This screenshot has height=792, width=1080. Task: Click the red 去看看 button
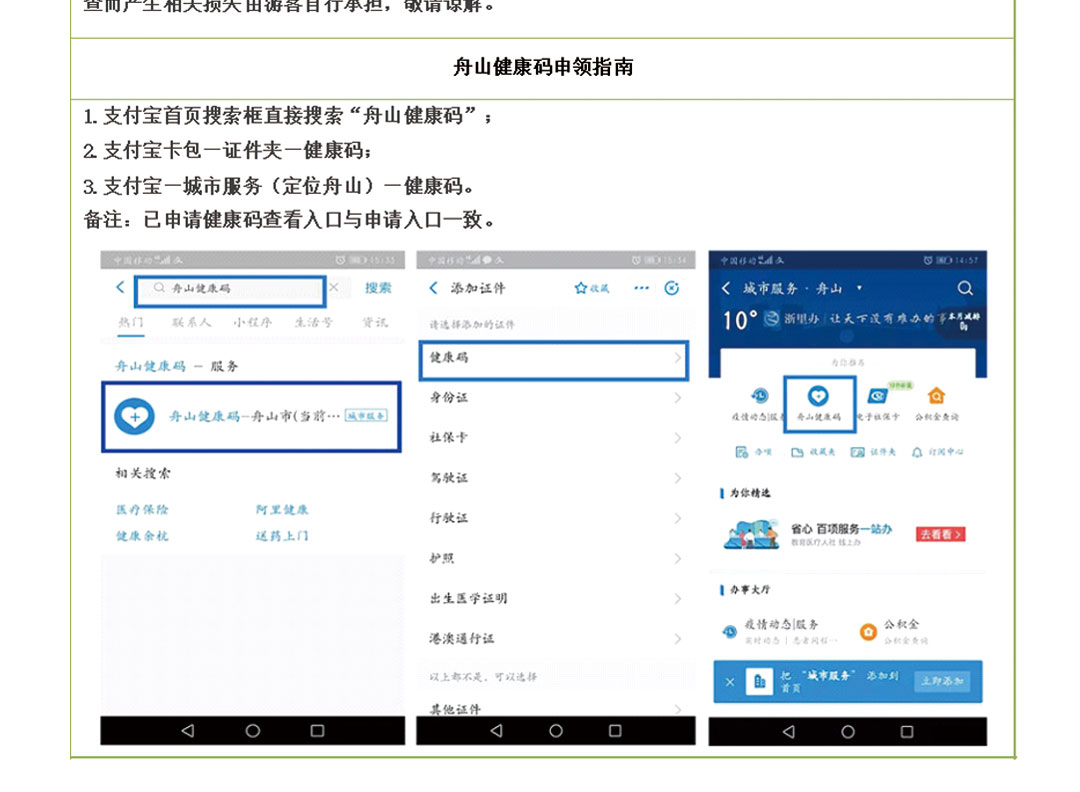tap(940, 534)
